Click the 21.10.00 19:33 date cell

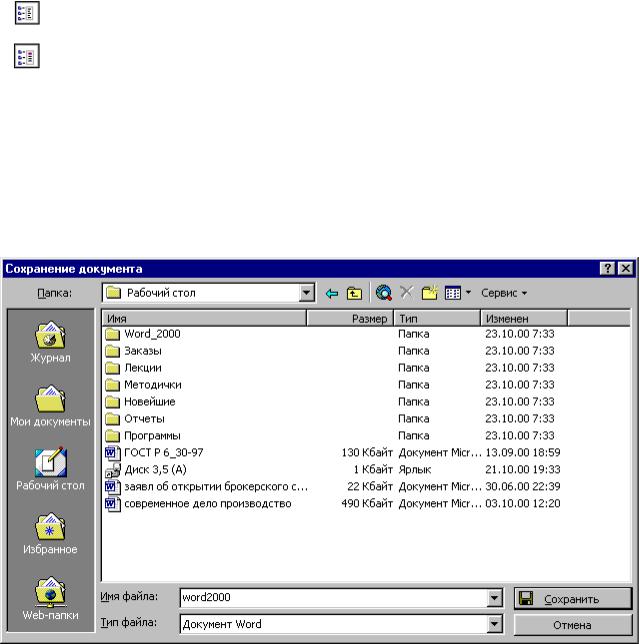click(523, 469)
